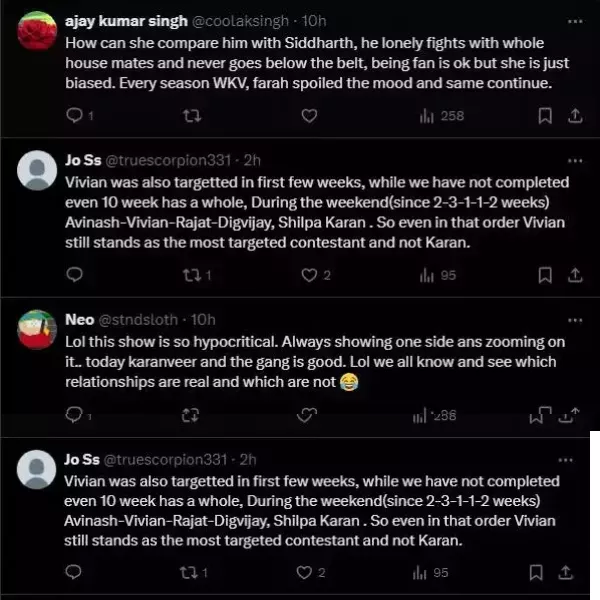Bookmark the last Jo Ss tweet
The image size is (600, 600).
pyautogui.click(x=545, y=573)
